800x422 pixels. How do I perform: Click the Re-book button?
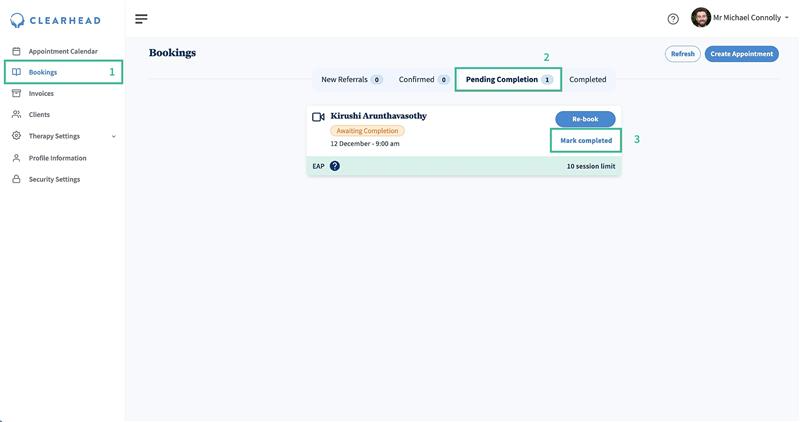585,119
